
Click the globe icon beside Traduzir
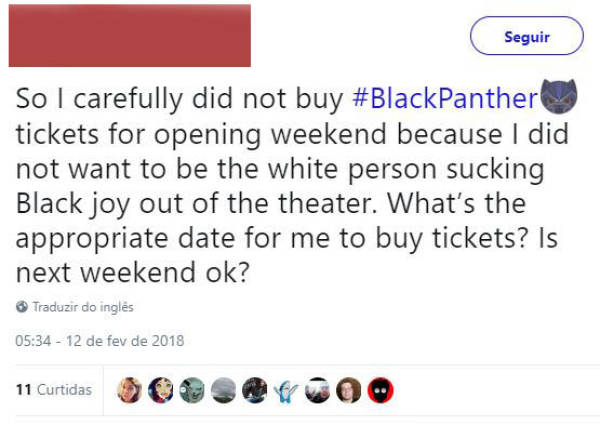[22, 307]
